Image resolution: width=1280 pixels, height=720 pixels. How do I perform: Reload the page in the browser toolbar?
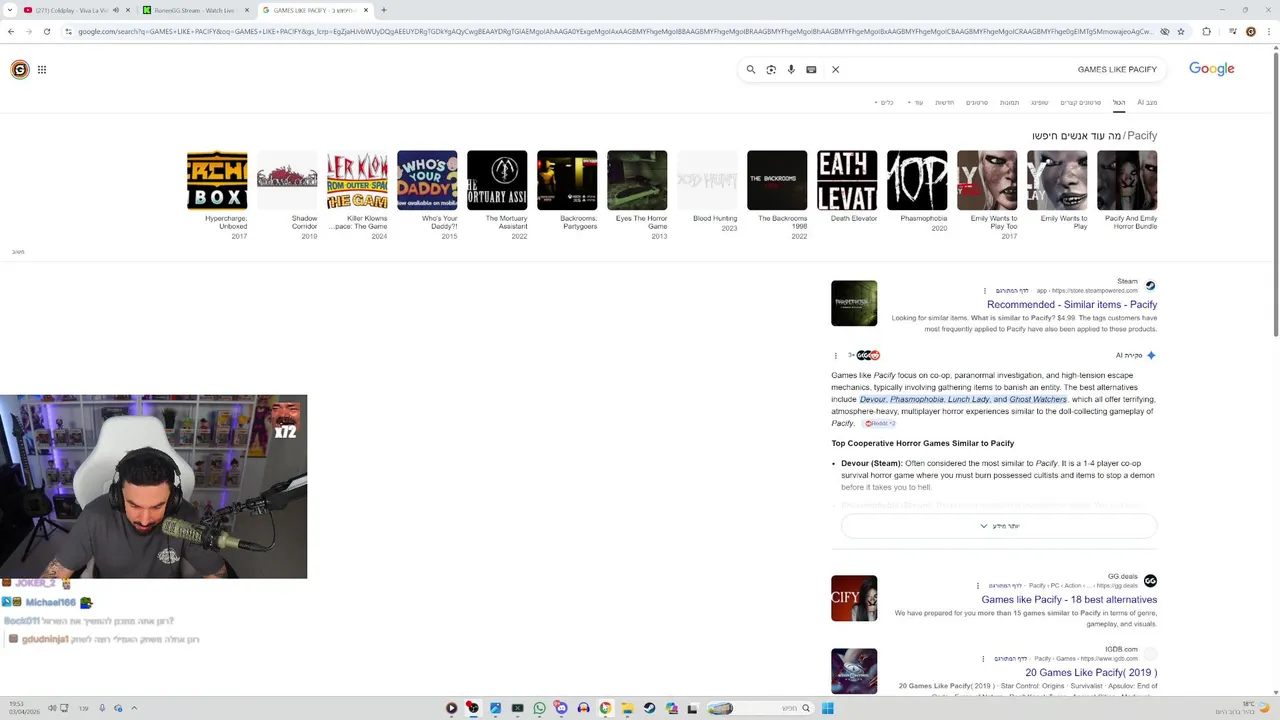tap(46, 31)
